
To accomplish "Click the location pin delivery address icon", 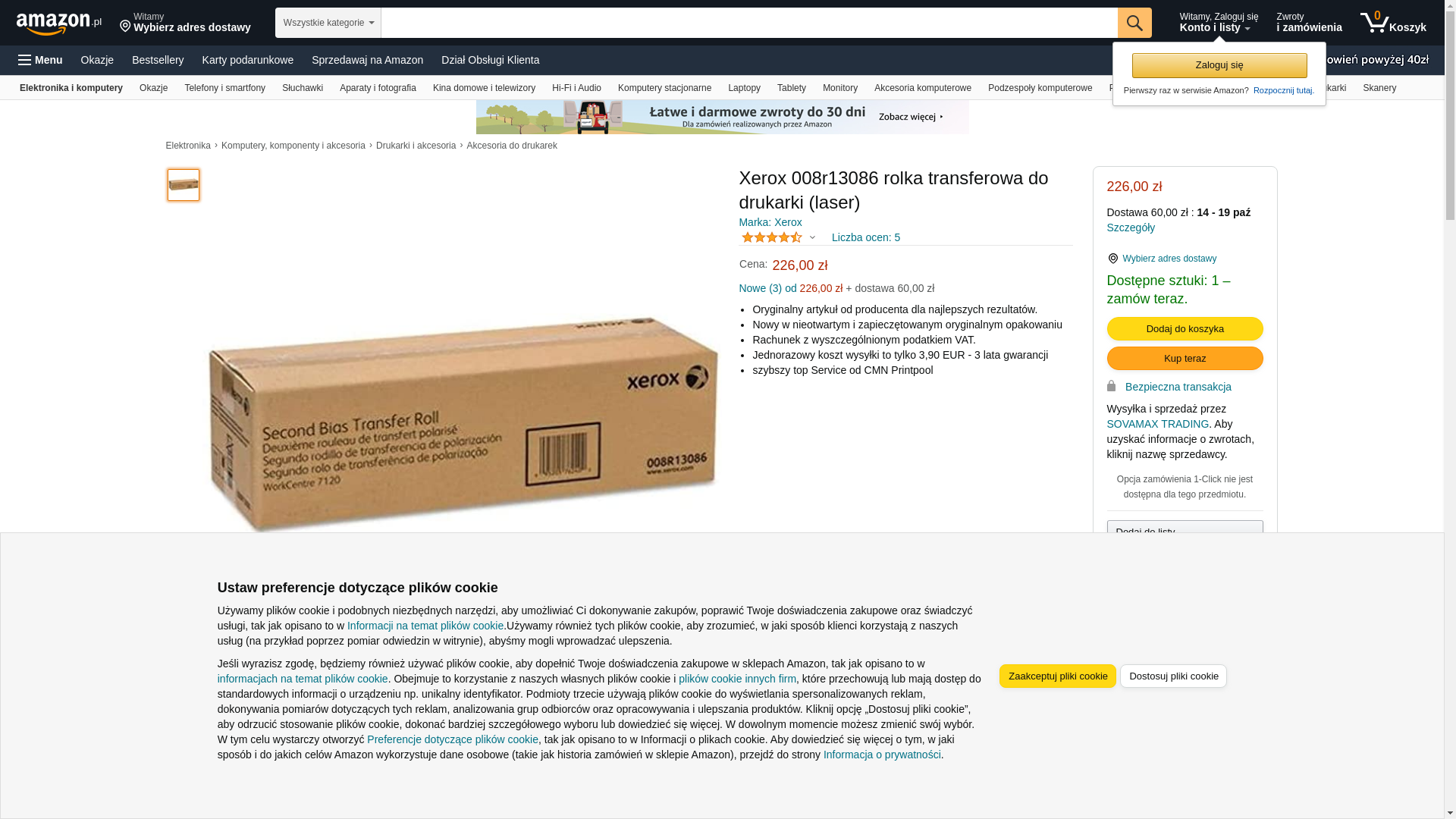I will (125, 27).
